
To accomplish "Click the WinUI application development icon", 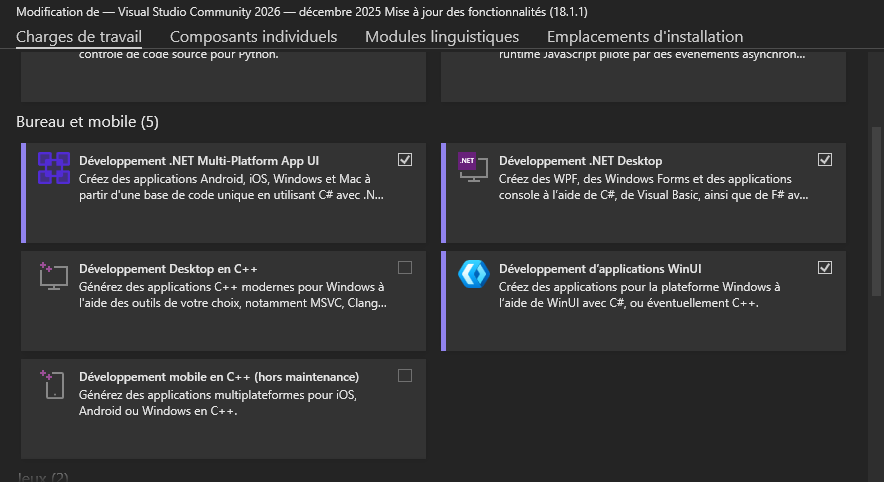I will tap(474, 275).
